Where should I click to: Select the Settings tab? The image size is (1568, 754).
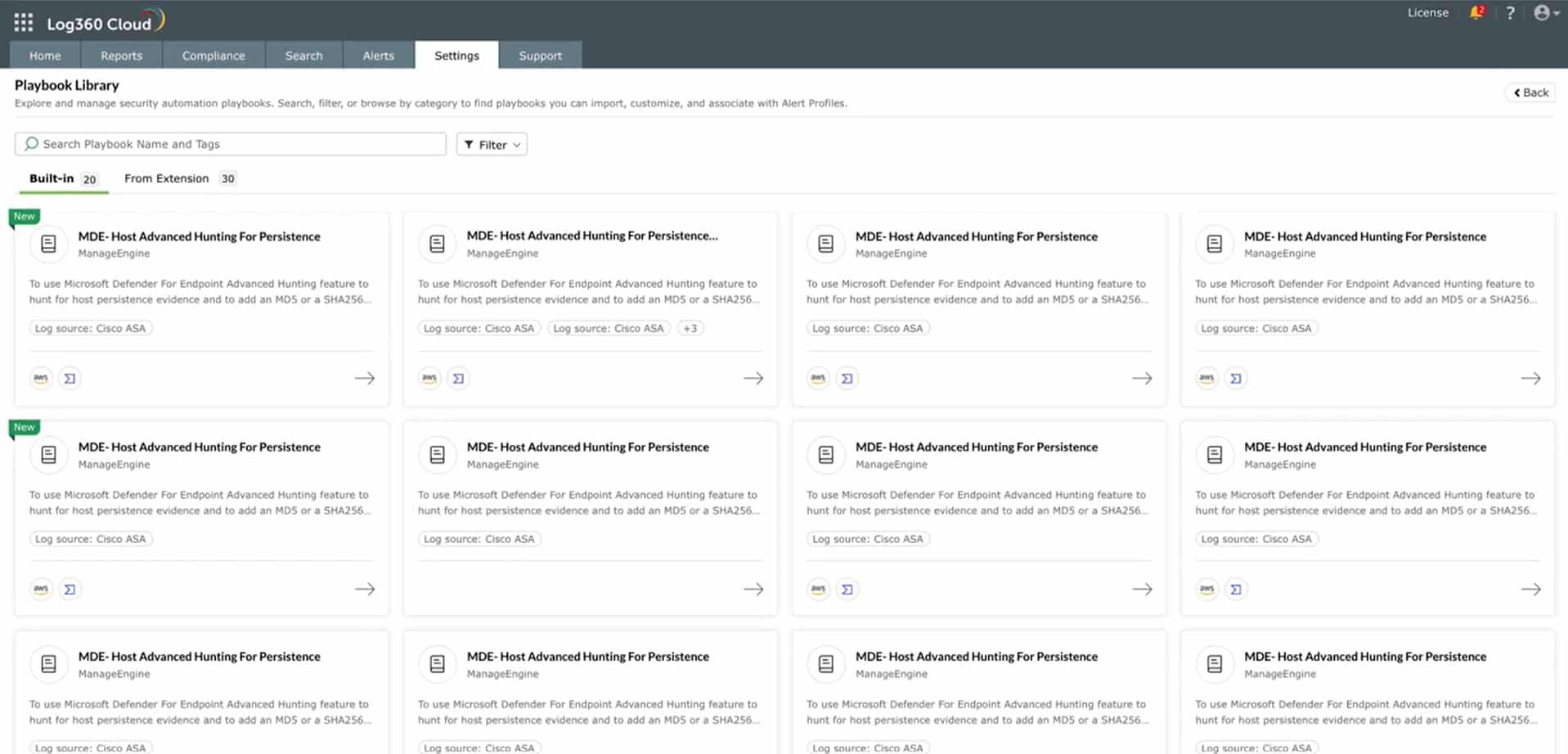pos(456,56)
